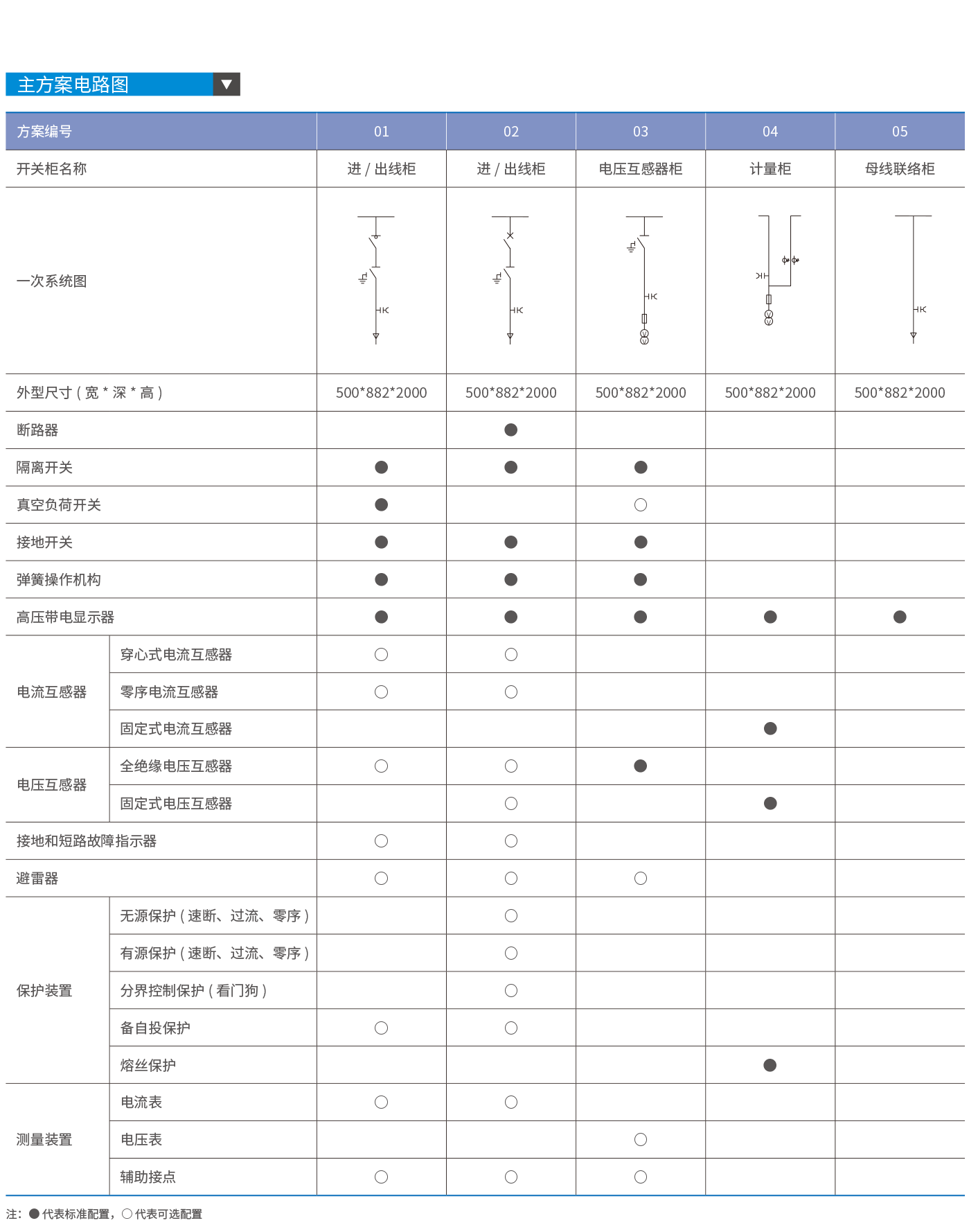Select the 电压互感器柜 primary system diagram
The height and width of the screenshot is (1232, 969).
pyautogui.click(x=642, y=280)
